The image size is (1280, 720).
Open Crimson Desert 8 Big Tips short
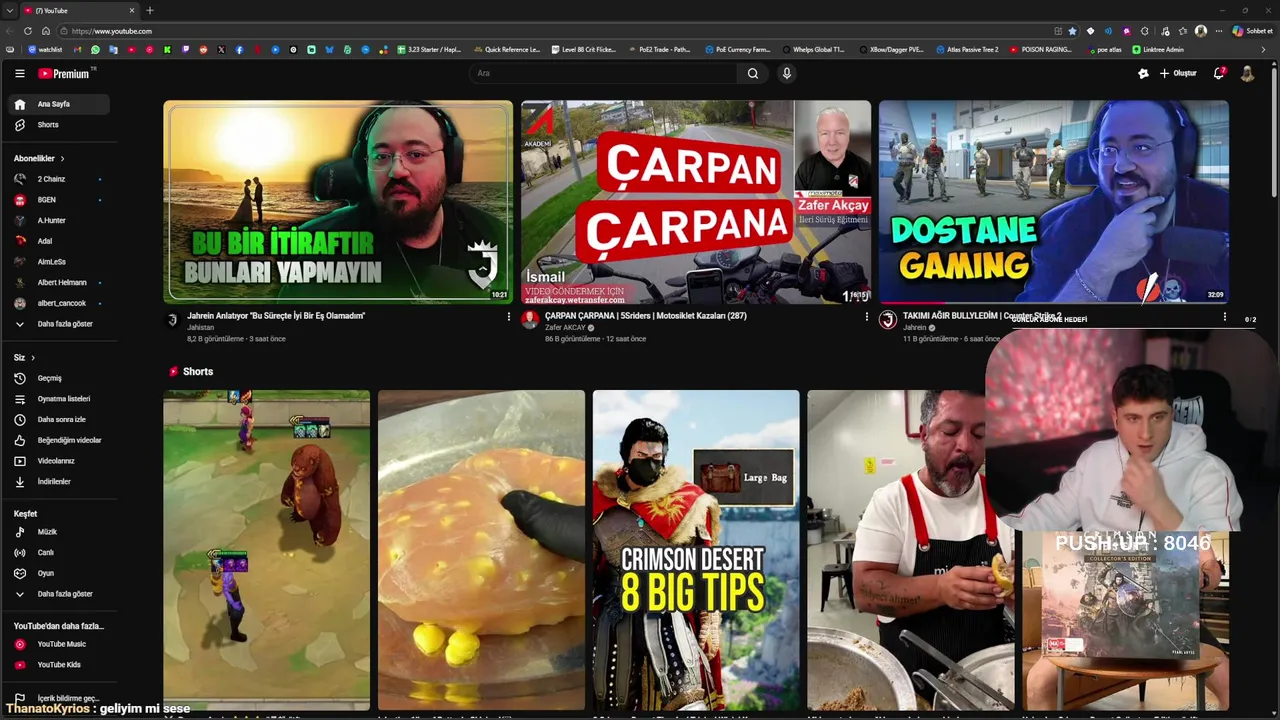[696, 550]
